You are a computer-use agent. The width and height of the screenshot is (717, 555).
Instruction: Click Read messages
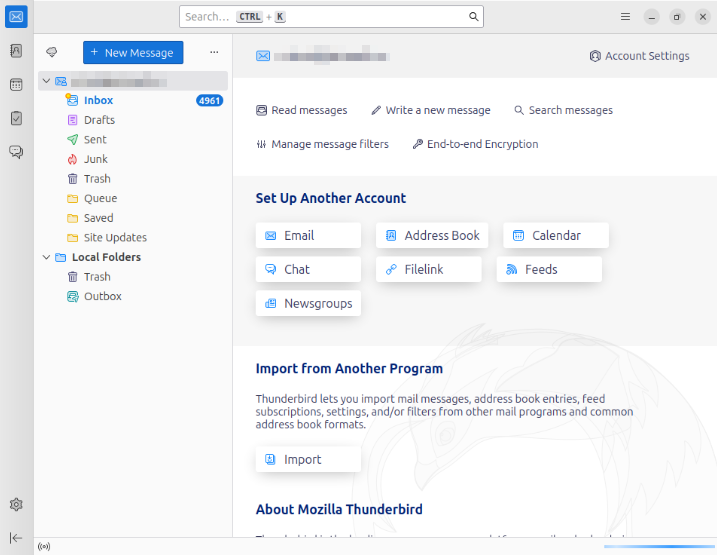[x=302, y=111]
